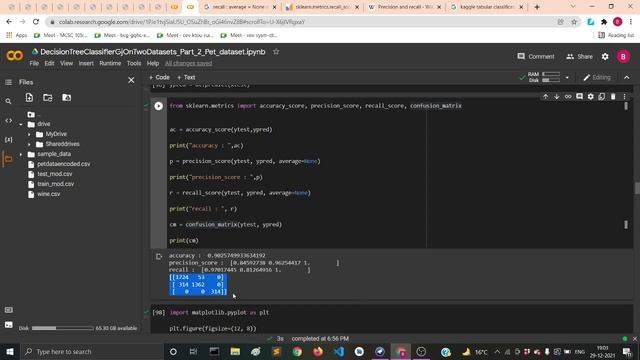The height and width of the screenshot is (360, 640).
Task: Open the Edit menu
Action: [x=49, y=64]
